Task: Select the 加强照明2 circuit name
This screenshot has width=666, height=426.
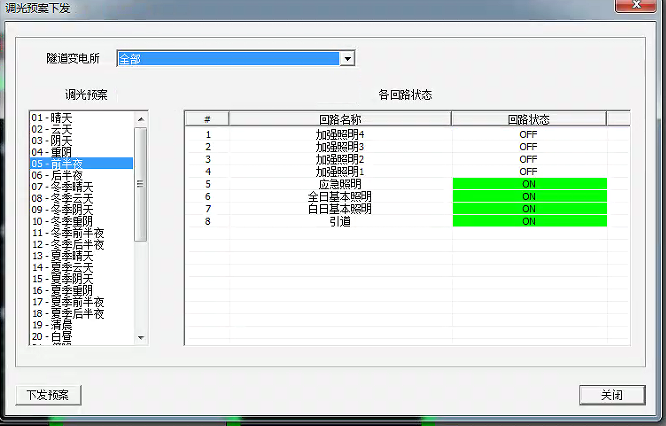Action: click(340, 159)
